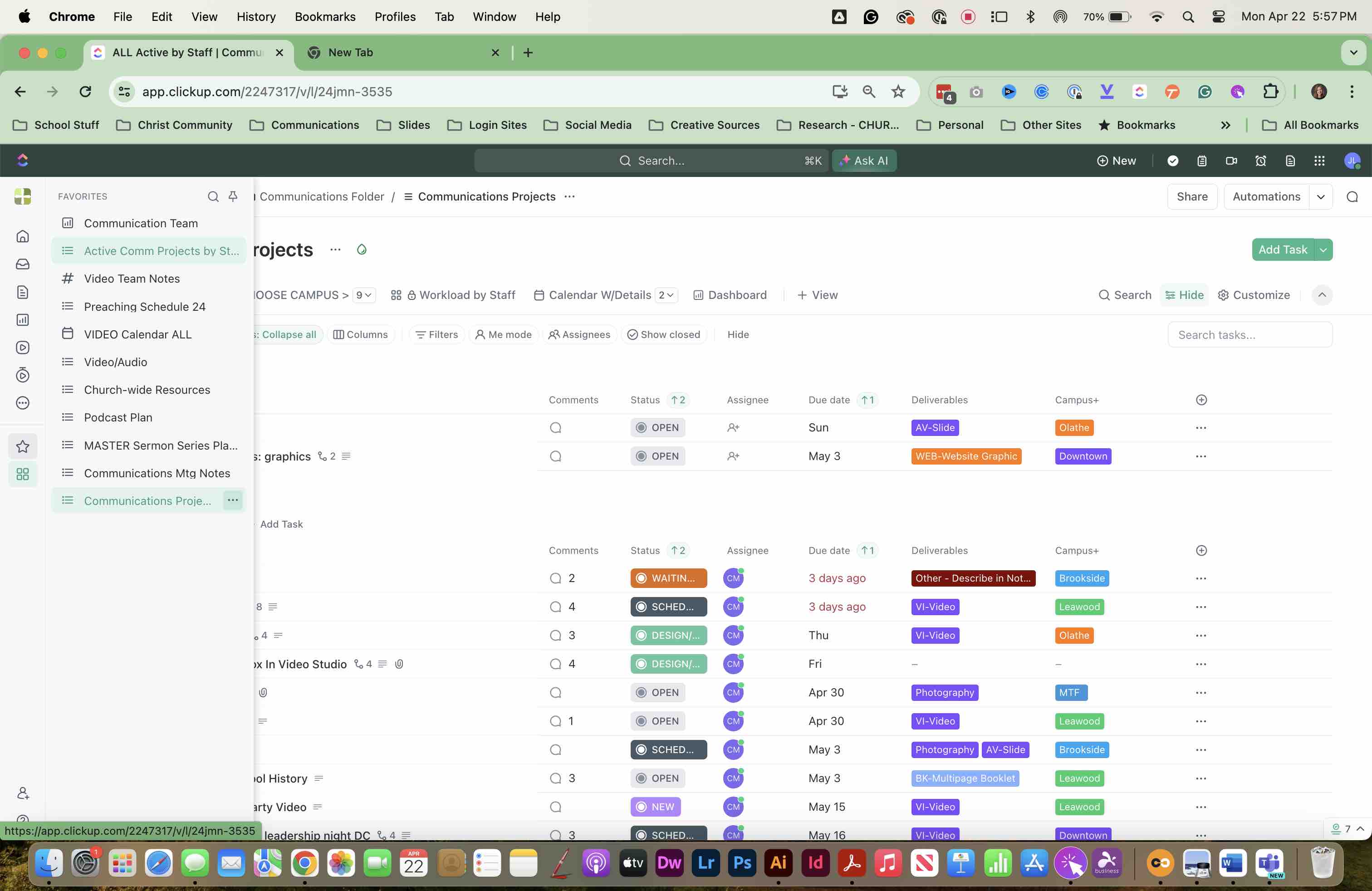This screenshot has width=1372, height=891.
Task: Open the My Tasks checkmark icon in top bar
Action: tap(1172, 161)
